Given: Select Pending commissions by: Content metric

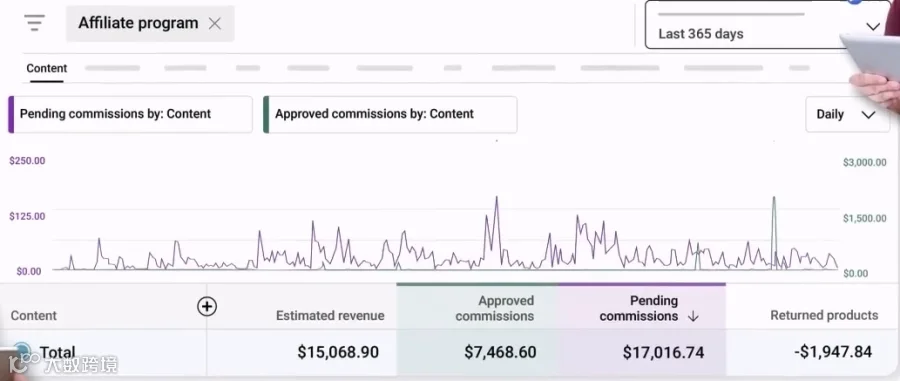Looking at the screenshot, I should 130,114.
